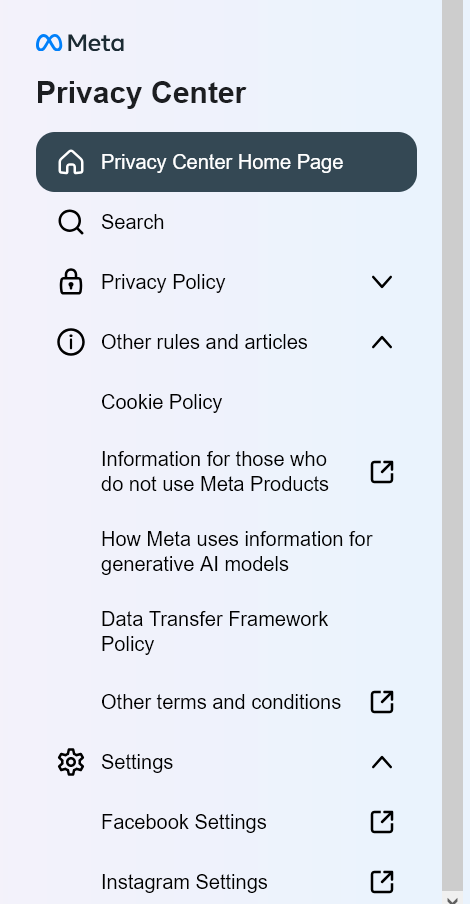The width and height of the screenshot is (470, 904).
Task: Select the Search menu item
Action: [226, 222]
